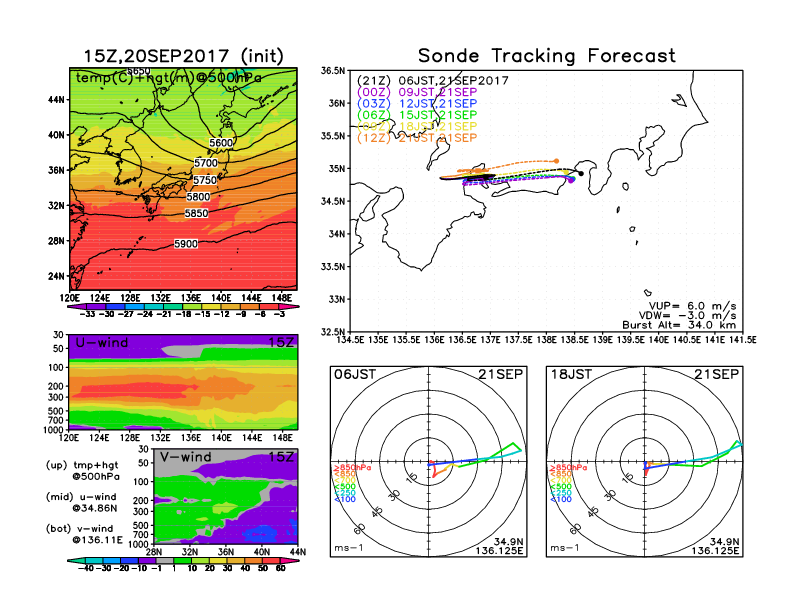Screen dimensions: 792x612
Task: Pick the gray segment between -1 and 1
Action: (165, 560)
